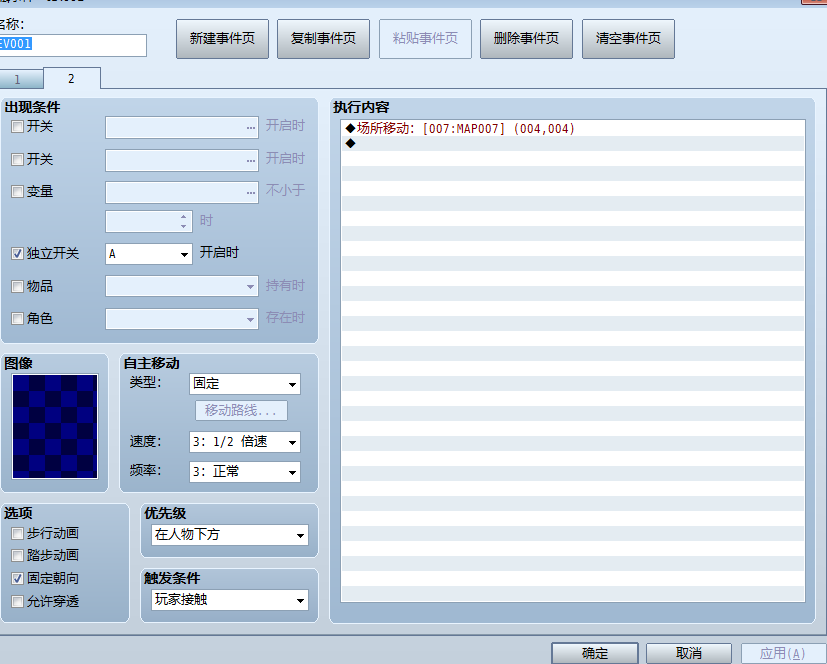Image resolution: width=827 pixels, height=664 pixels.
Task: Open the 触发条件 trigger dropdown
Action: (229, 601)
